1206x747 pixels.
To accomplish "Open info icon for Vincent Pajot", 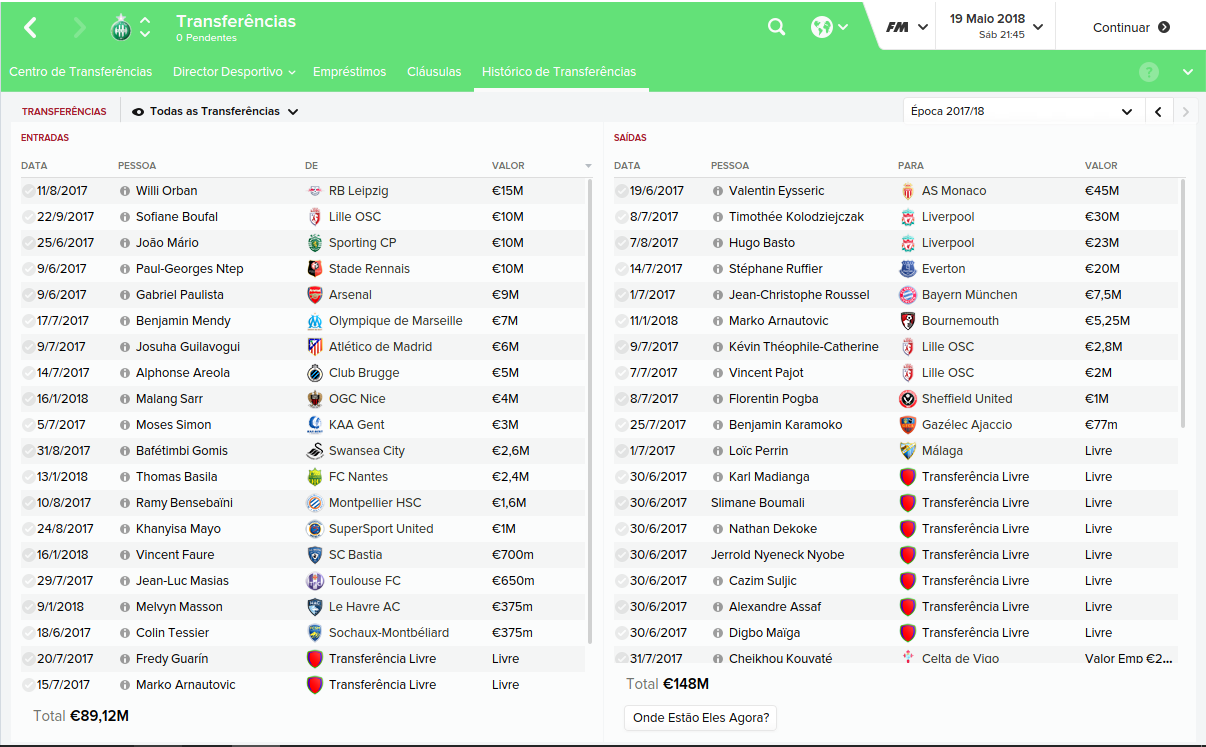I will coord(718,372).
